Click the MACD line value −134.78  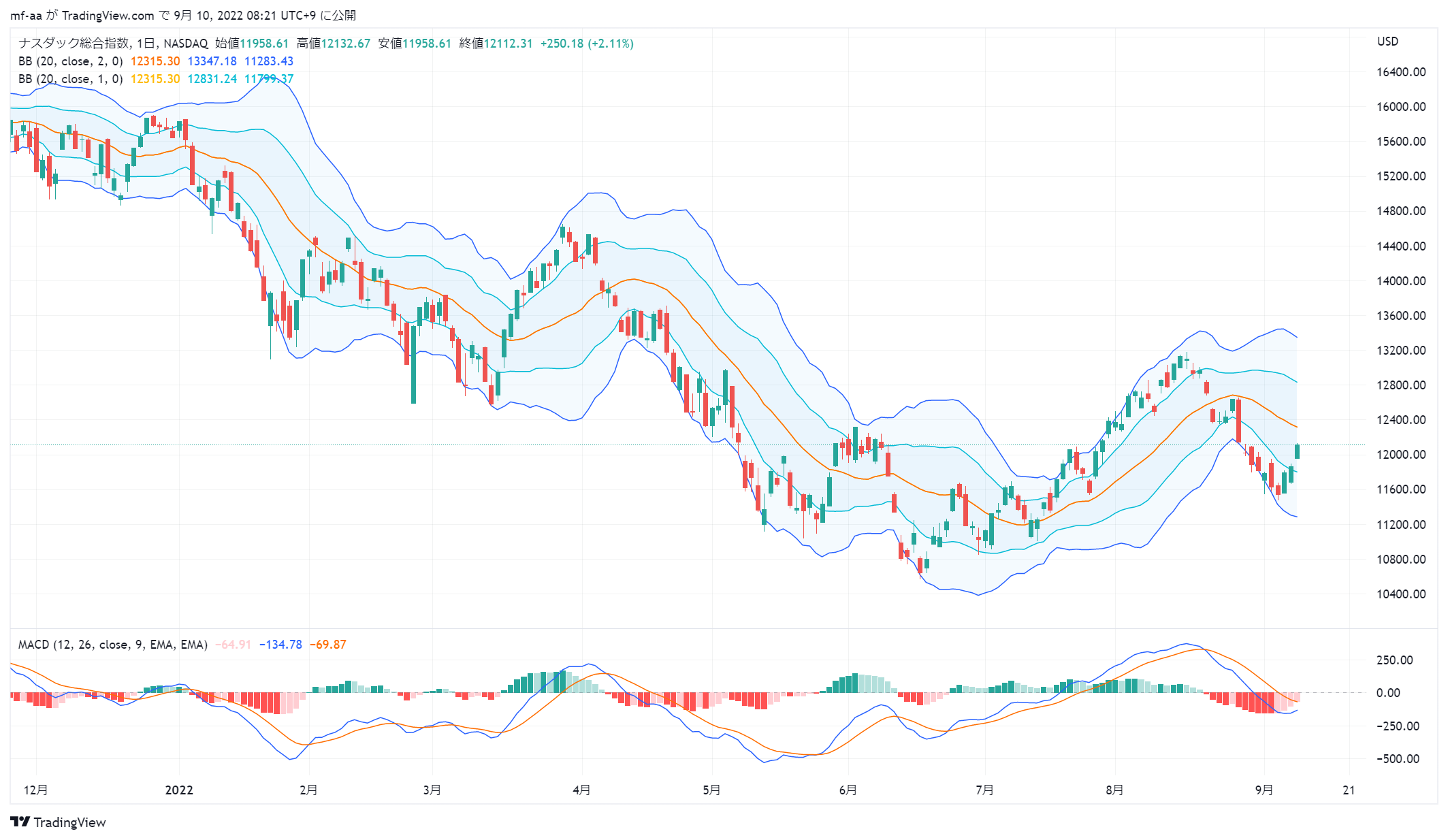[x=280, y=645]
